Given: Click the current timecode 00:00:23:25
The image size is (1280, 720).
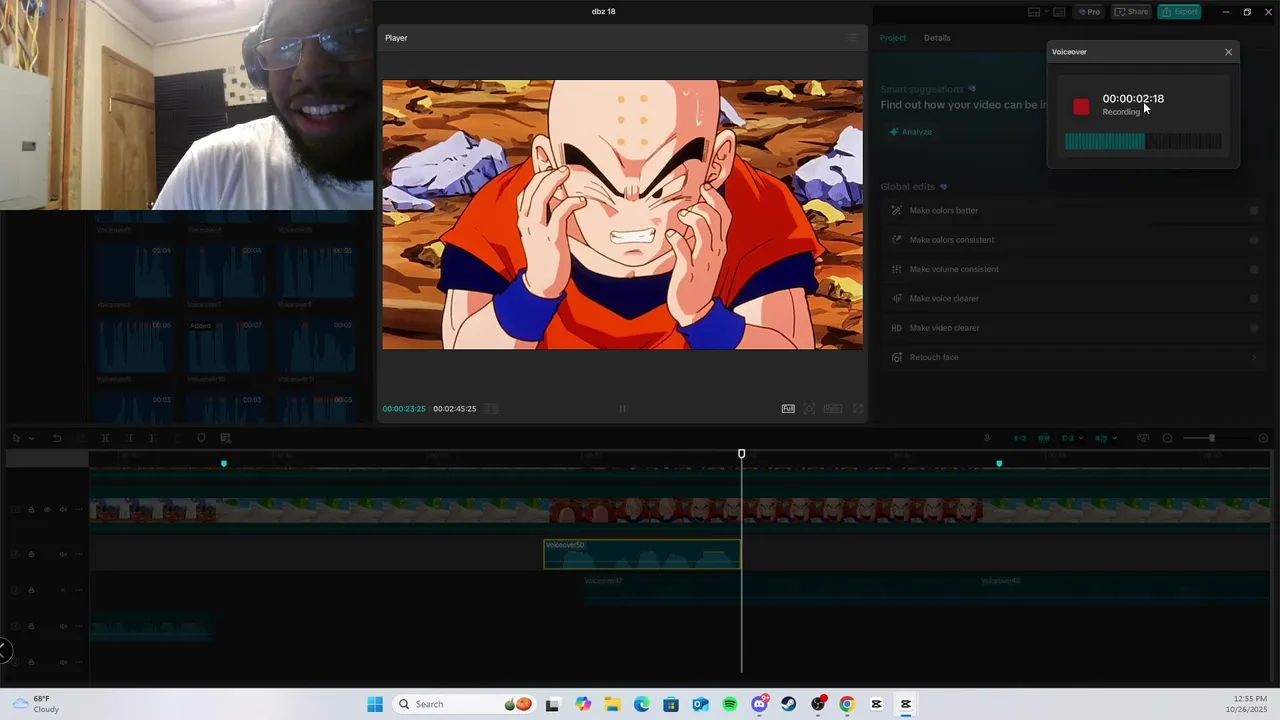Looking at the screenshot, I should pyautogui.click(x=404, y=409).
